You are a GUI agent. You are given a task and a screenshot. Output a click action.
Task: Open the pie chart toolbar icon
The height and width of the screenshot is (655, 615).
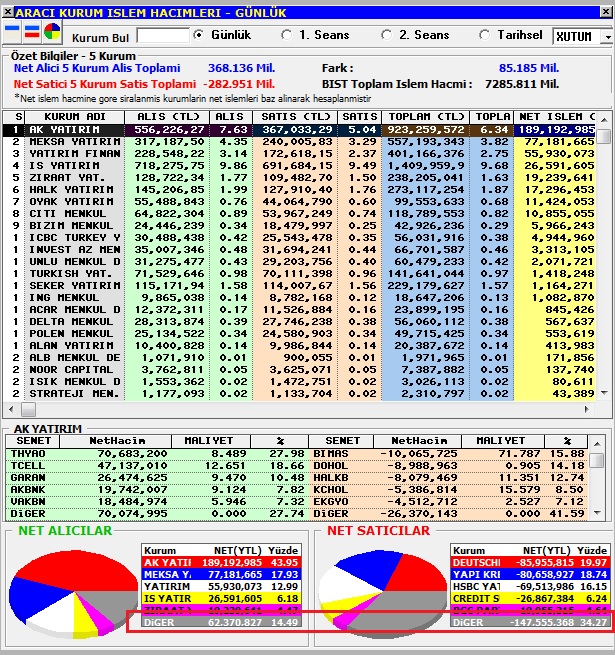pos(52,32)
